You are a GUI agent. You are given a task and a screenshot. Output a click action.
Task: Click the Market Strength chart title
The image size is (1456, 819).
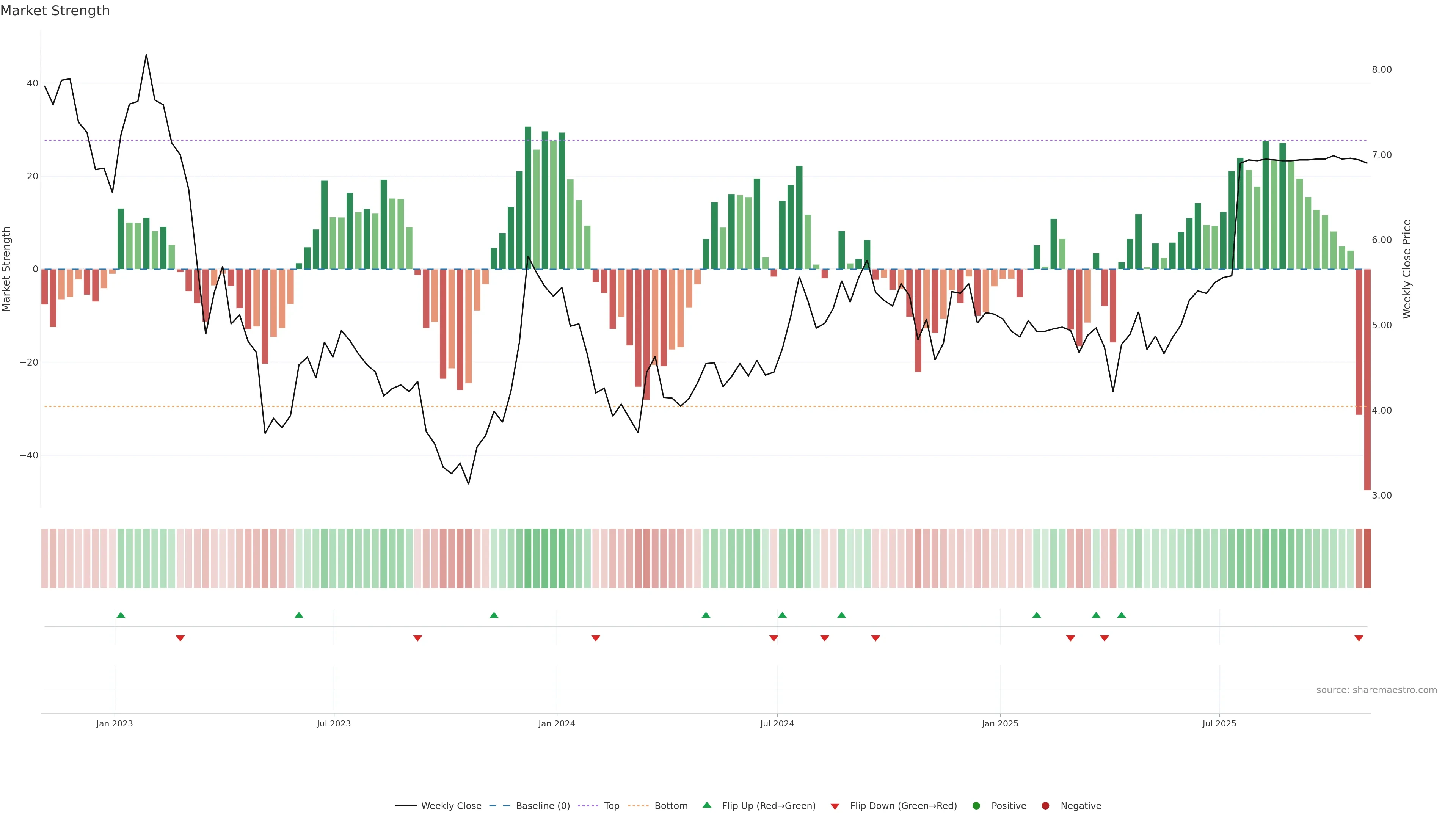55,11
